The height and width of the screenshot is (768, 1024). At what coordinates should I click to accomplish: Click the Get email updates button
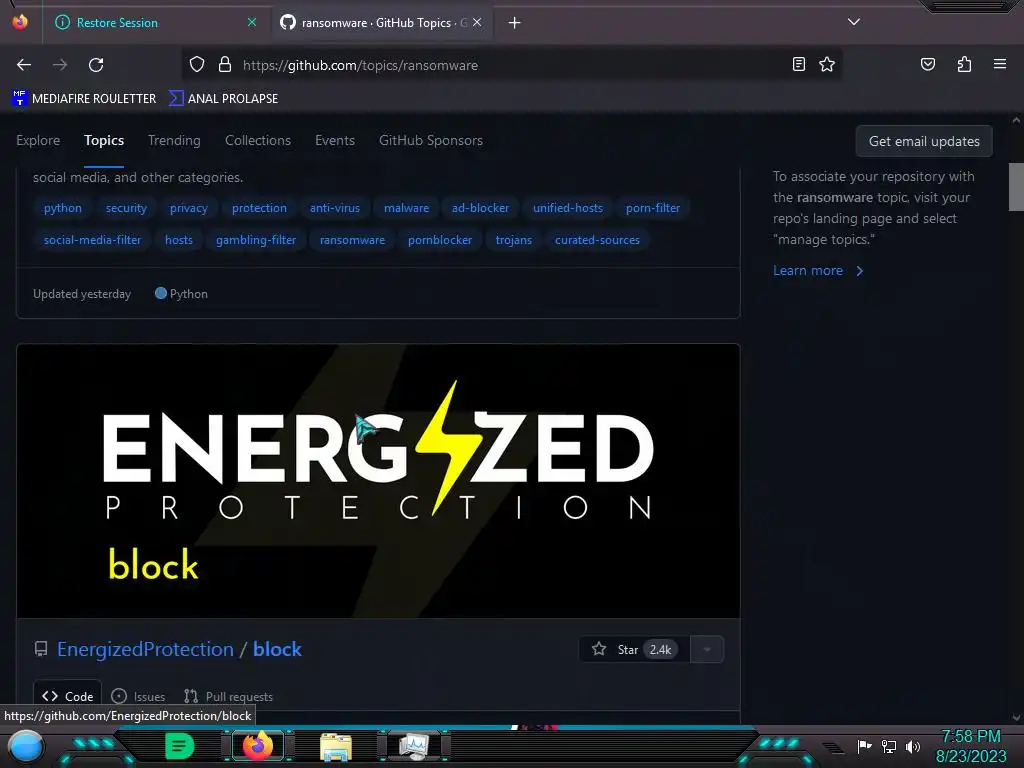pyautogui.click(x=924, y=141)
